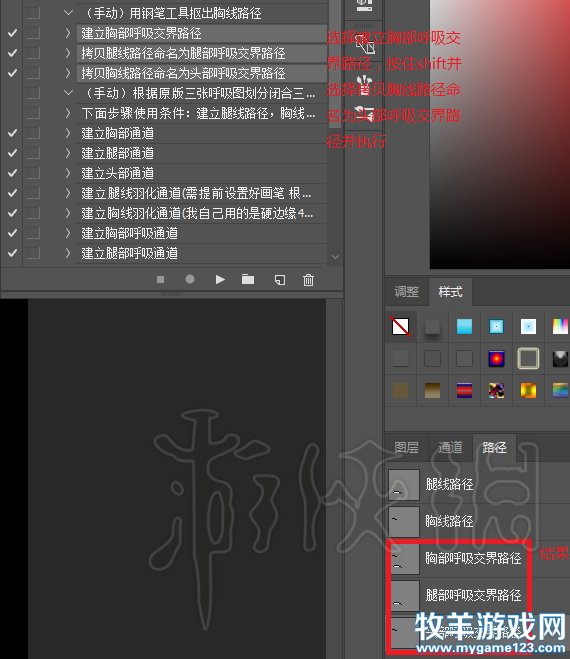Apply the no-style (red slash) swatch
570x659 pixels.
click(x=400, y=326)
